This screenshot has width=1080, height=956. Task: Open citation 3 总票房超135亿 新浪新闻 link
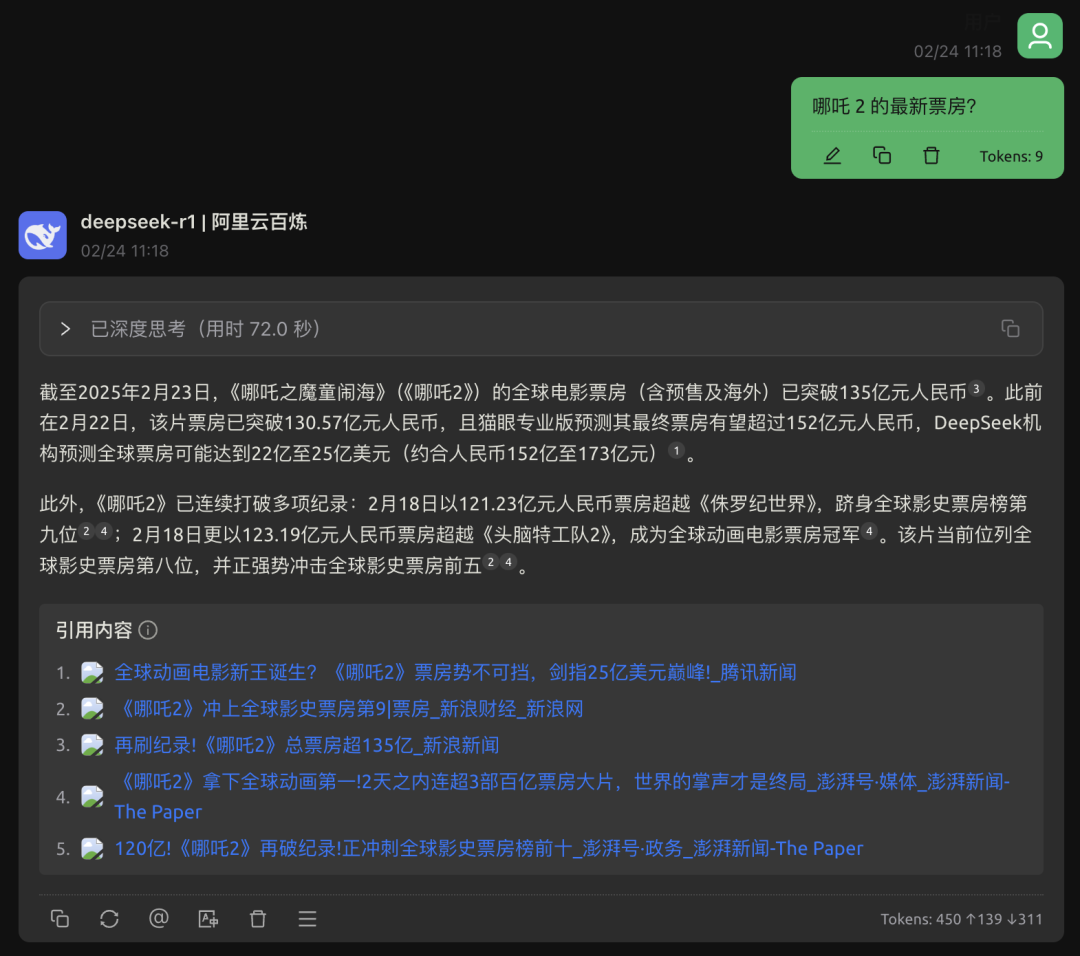307,745
